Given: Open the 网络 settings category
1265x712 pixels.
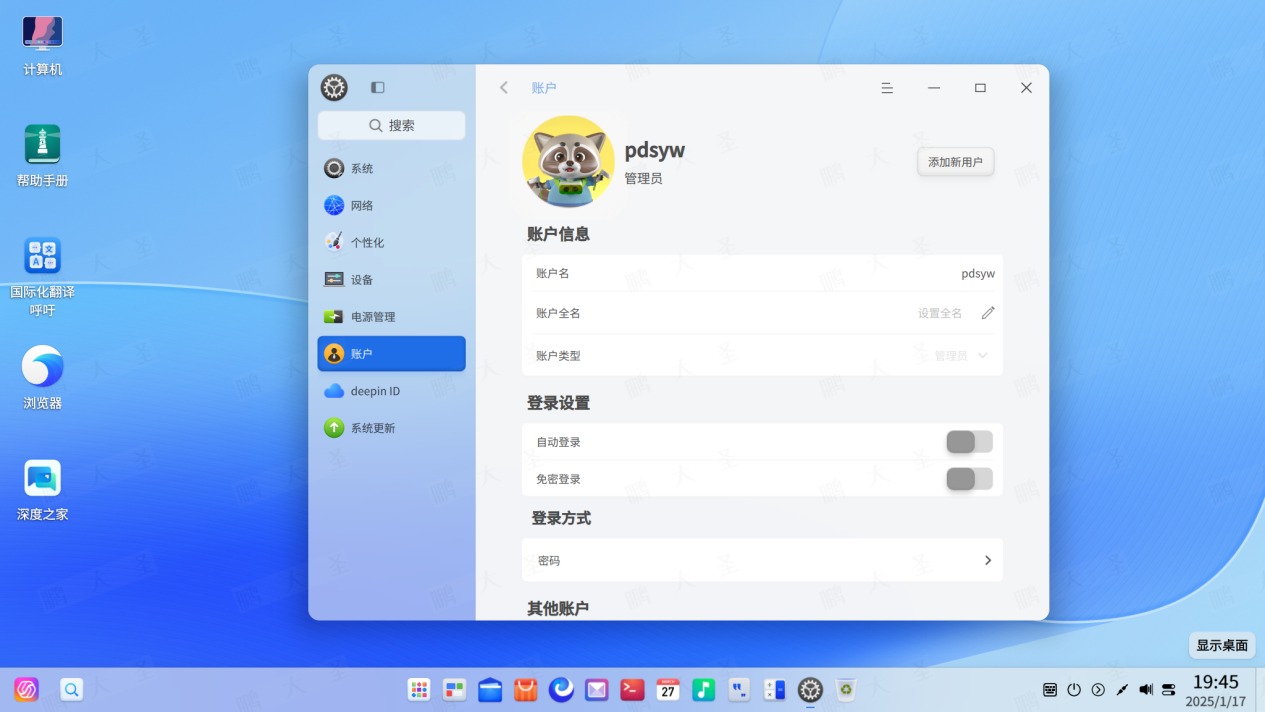Looking at the screenshot, I should coord(391,206).
